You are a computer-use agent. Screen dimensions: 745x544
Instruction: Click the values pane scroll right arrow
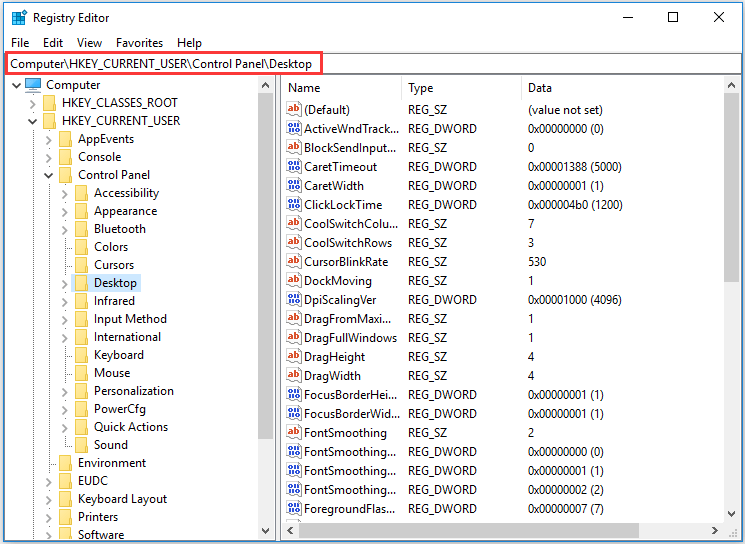point(715,530)
